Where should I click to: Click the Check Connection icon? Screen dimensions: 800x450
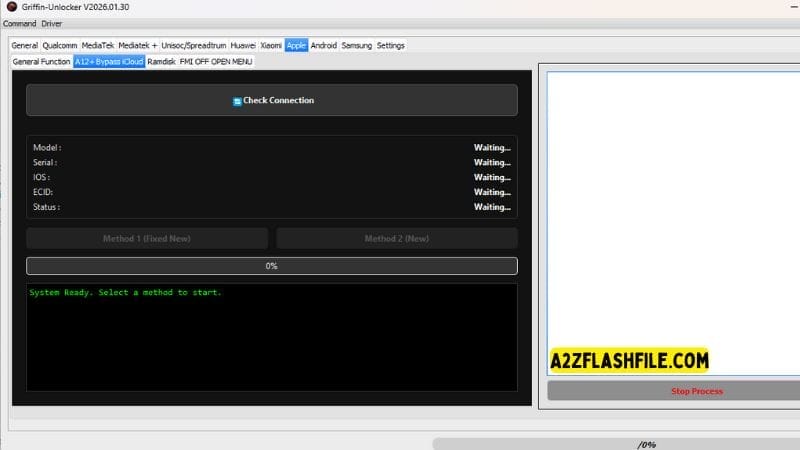(x=237, y=102)
